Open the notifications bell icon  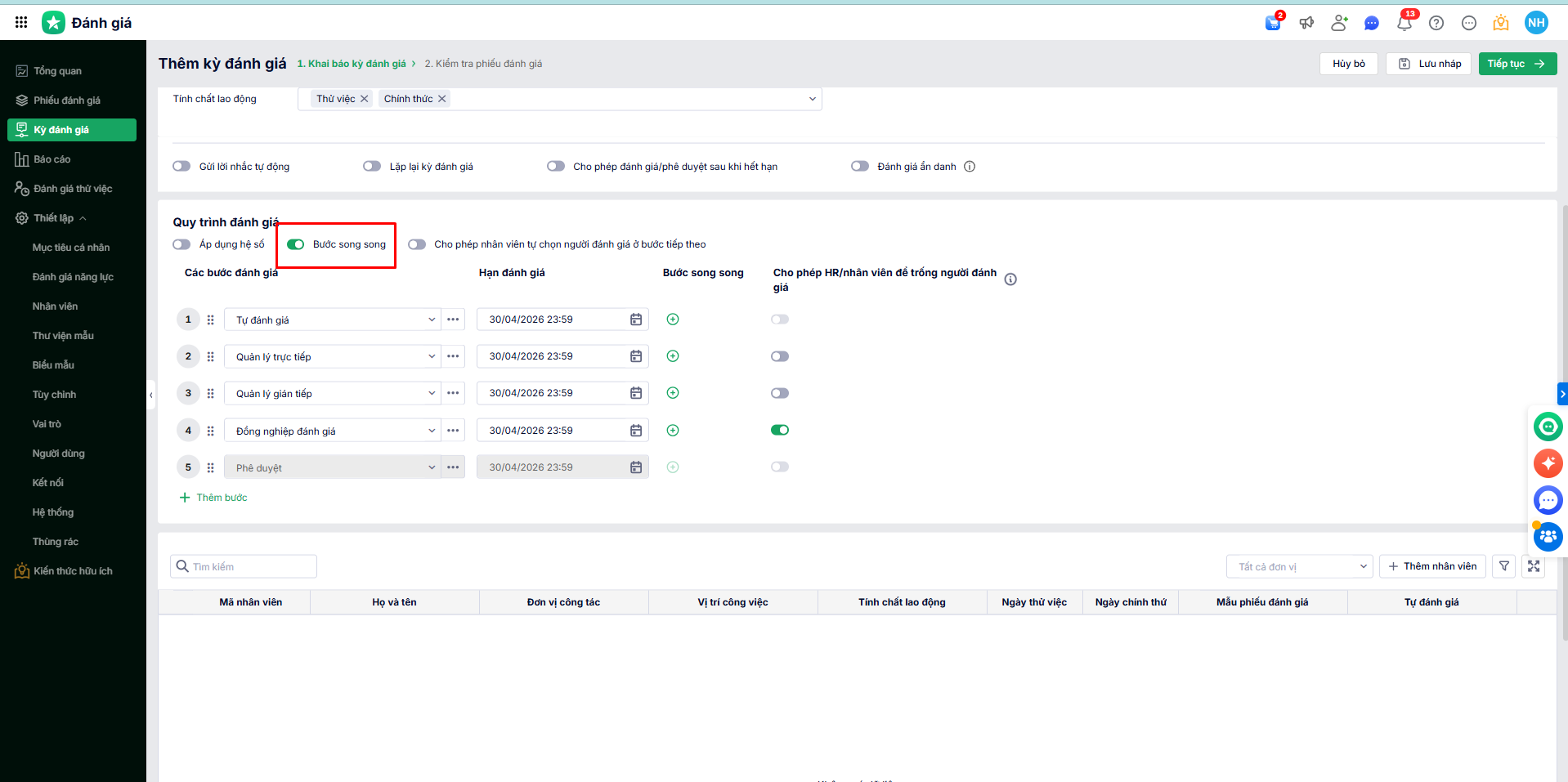[x=1404, y=23]
